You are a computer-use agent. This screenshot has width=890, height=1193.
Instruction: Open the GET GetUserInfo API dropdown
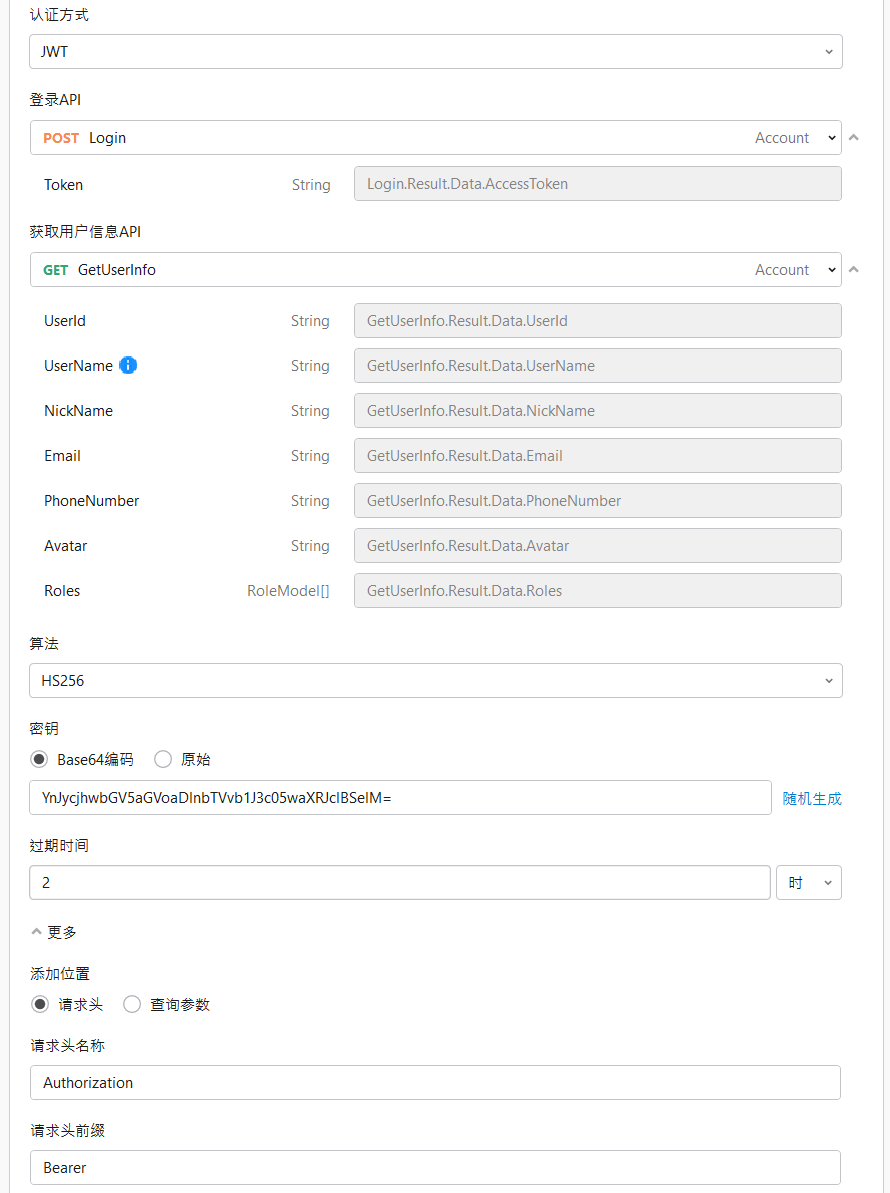pos(435,270)
